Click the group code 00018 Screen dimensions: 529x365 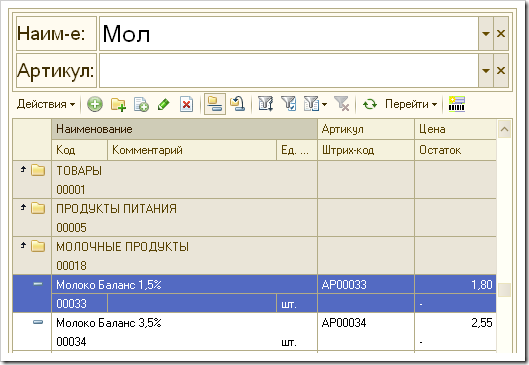(x=72, y=266)
